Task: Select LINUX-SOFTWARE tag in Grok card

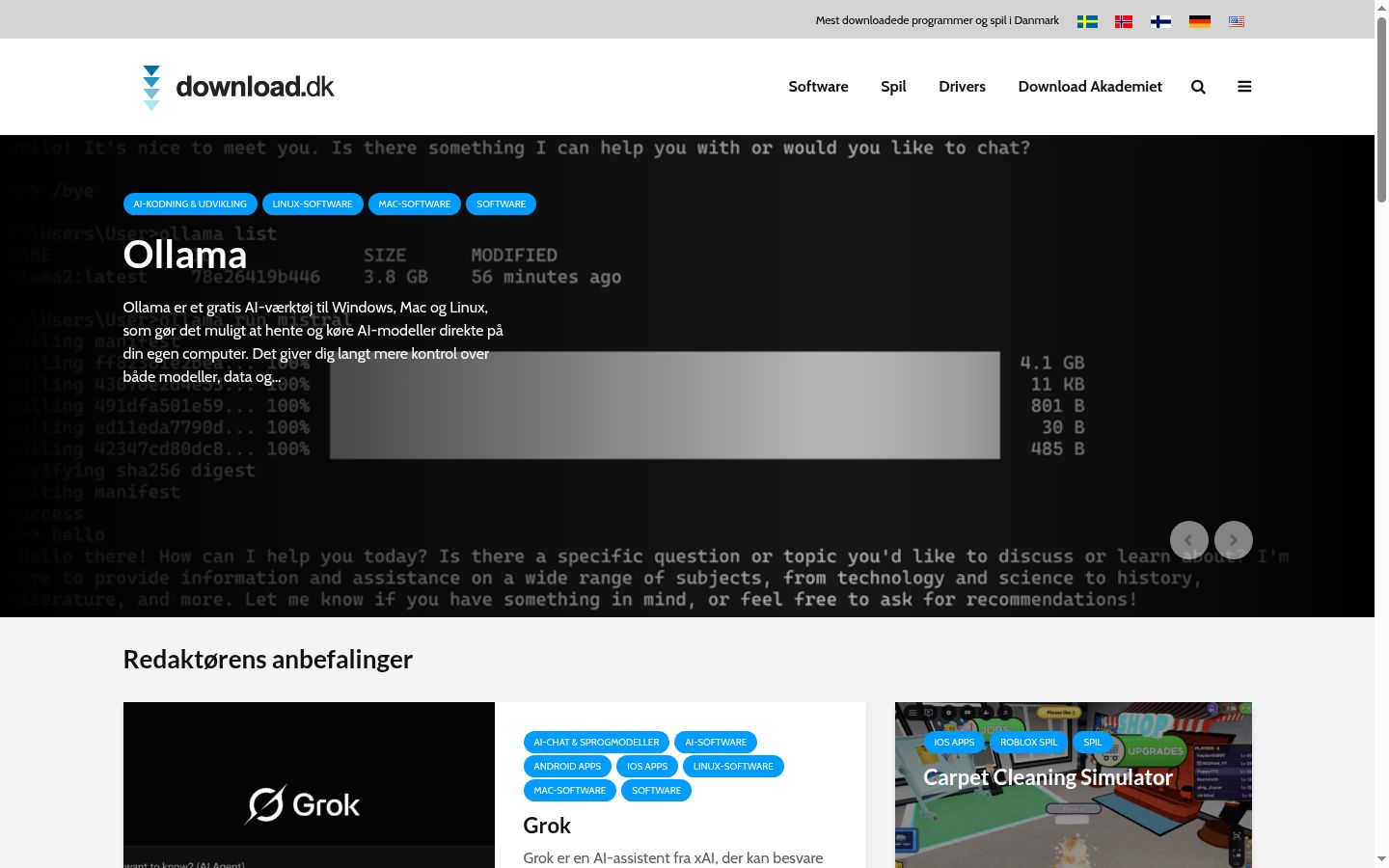Action: (x=733, y=767)
